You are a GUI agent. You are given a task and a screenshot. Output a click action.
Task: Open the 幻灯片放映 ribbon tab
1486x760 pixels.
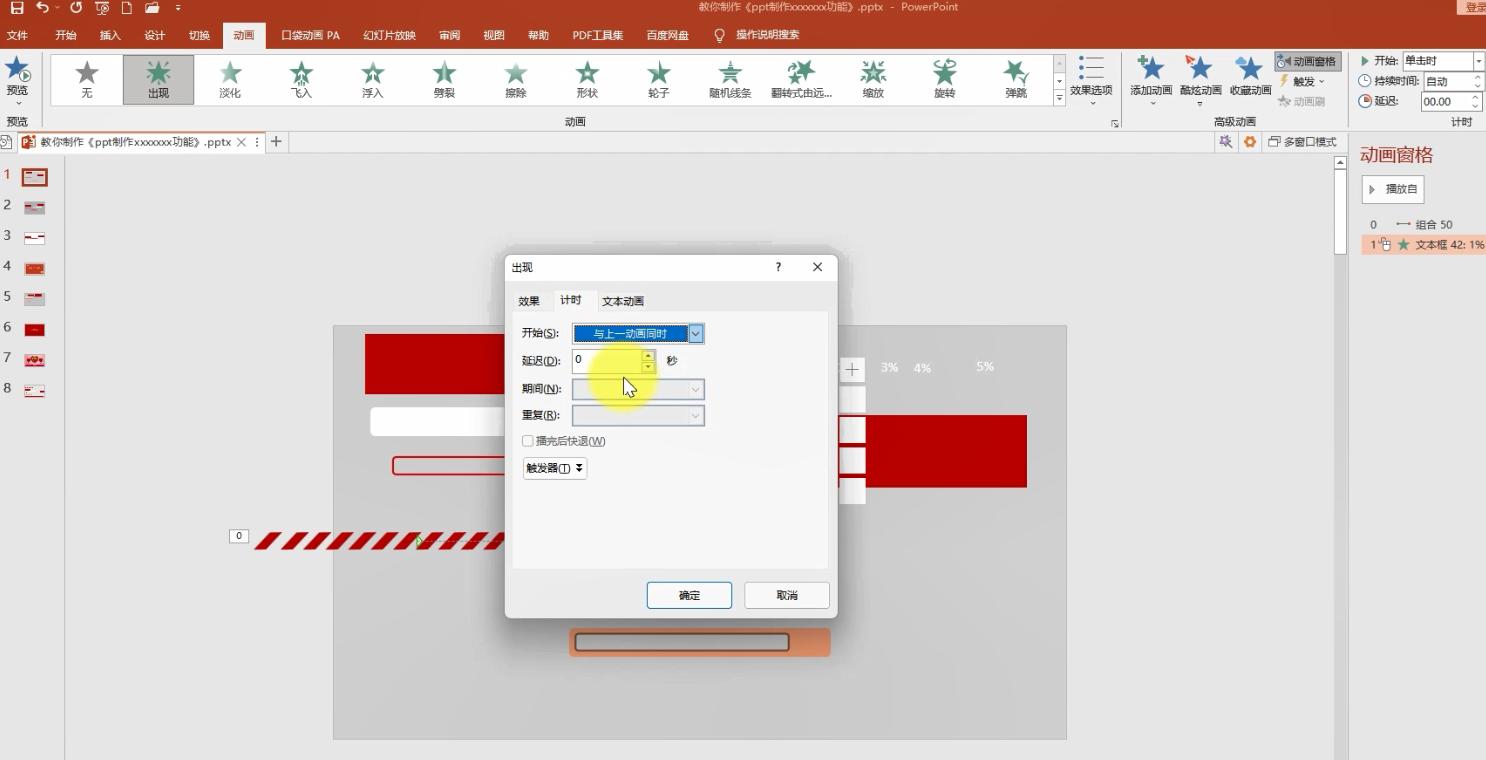pos(389,34)
